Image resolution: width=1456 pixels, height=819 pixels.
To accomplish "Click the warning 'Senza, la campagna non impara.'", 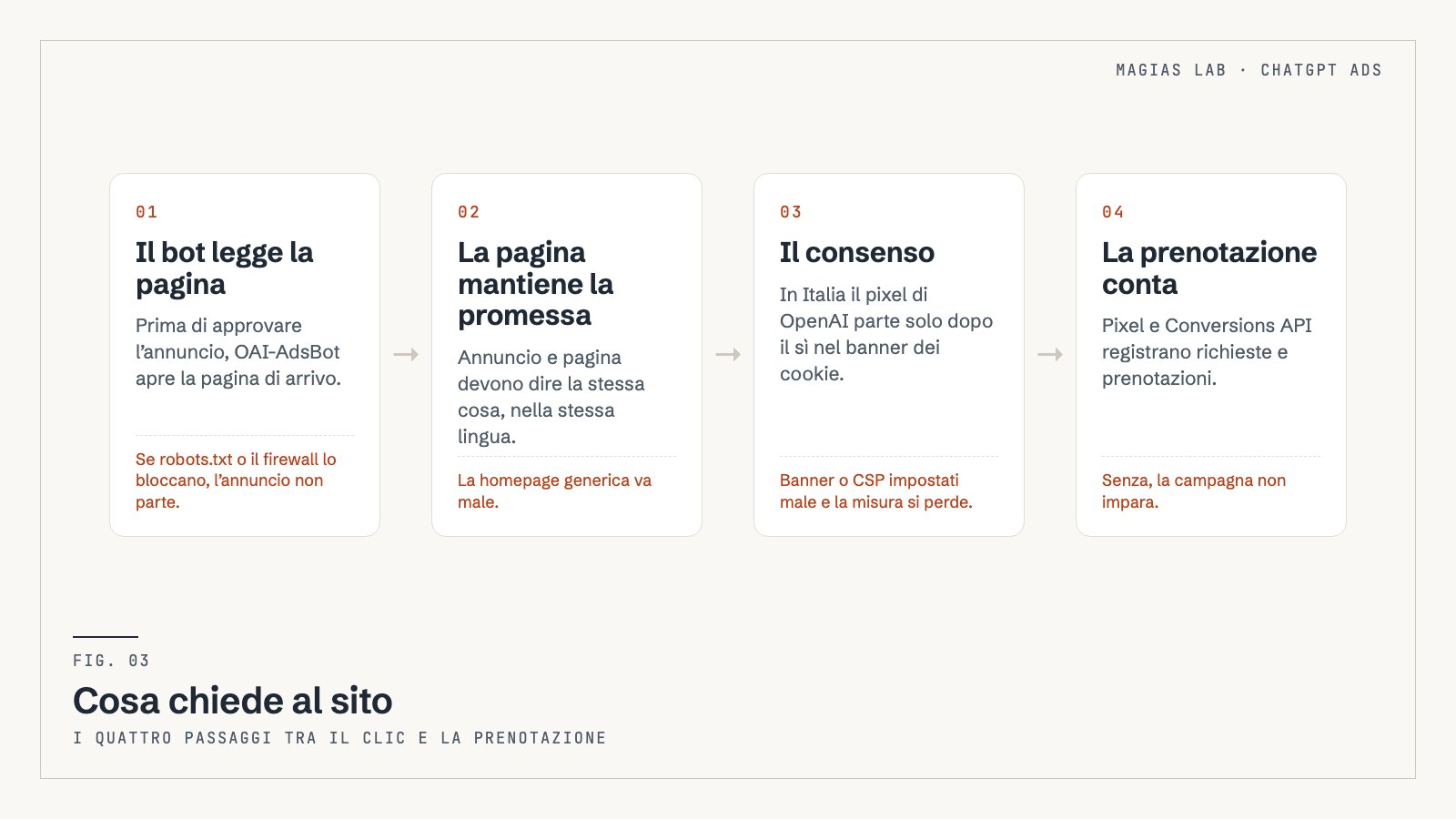I will click(x=1194, y=490).
